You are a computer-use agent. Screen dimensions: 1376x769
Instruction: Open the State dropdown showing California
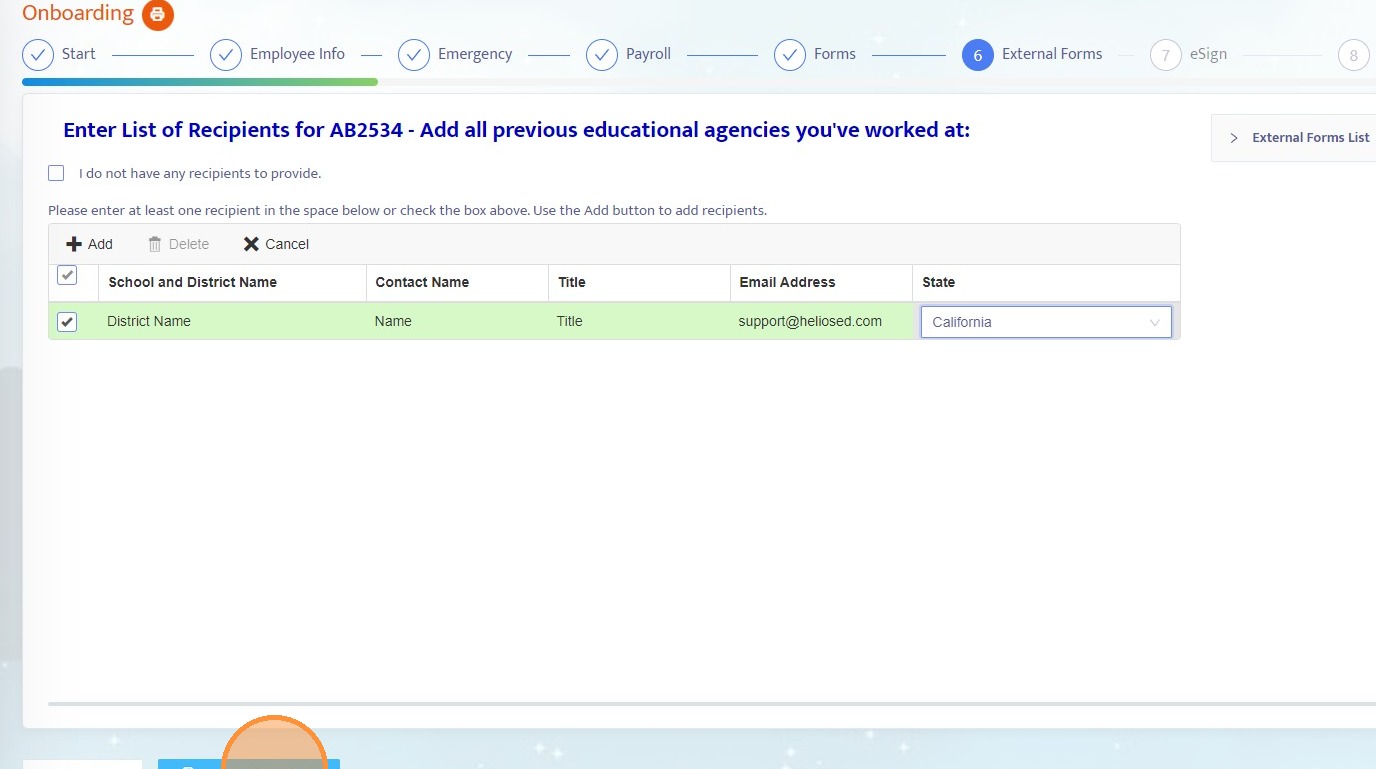(1046, 322)
